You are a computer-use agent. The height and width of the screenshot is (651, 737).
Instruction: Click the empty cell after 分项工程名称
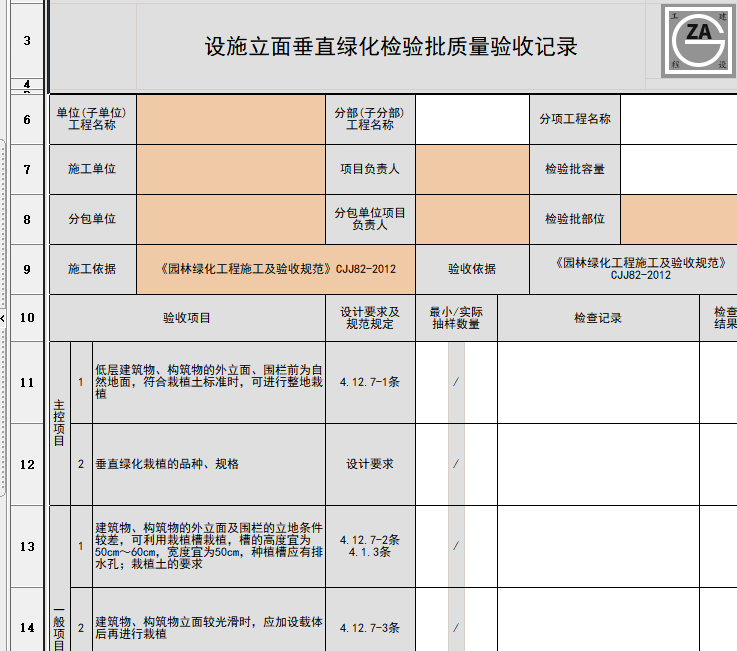(679, 119)
